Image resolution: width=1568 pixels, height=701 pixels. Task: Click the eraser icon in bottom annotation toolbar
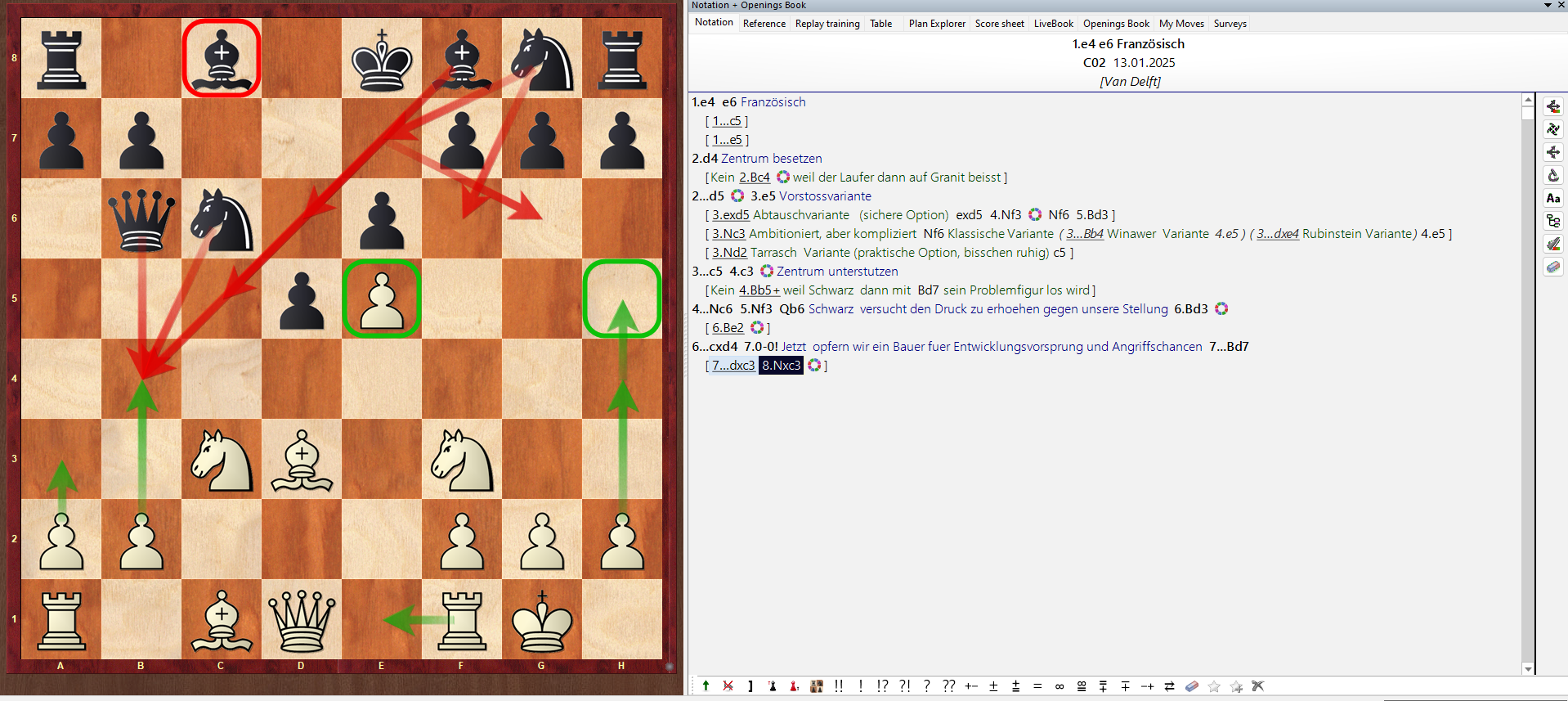[1192, 686]
